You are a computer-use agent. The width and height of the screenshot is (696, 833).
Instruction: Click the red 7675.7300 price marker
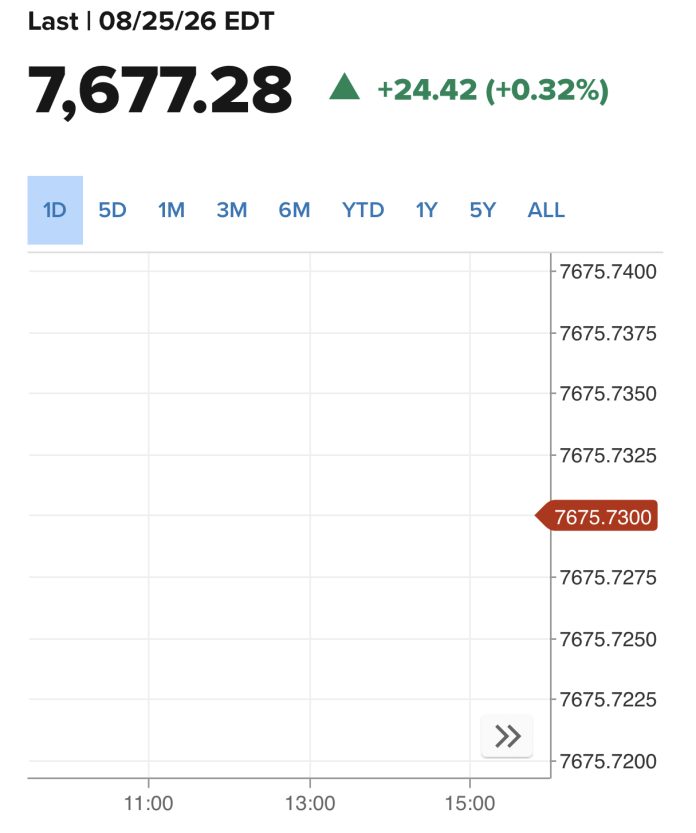[597, 516]
